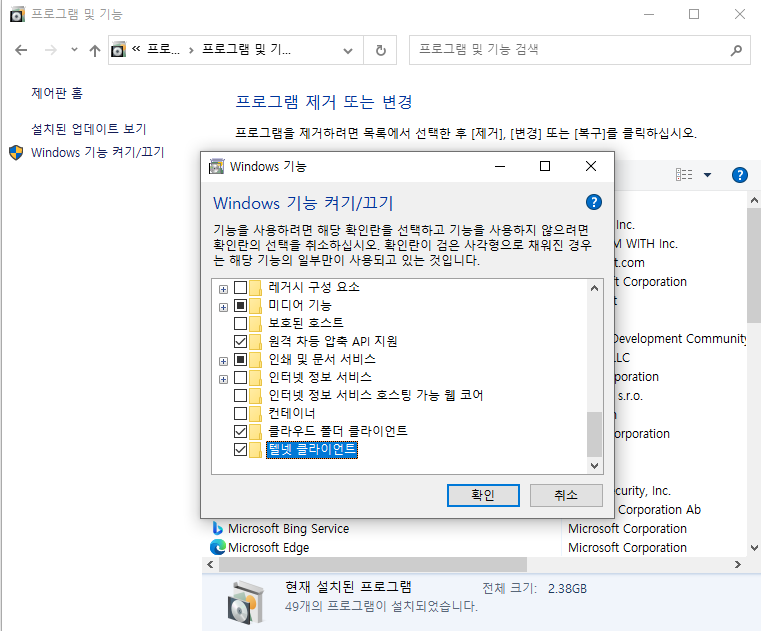
Task: Uncheck the 원격 차등 압축 API 지원 checkbox
Action: click(x=240, y=341)
